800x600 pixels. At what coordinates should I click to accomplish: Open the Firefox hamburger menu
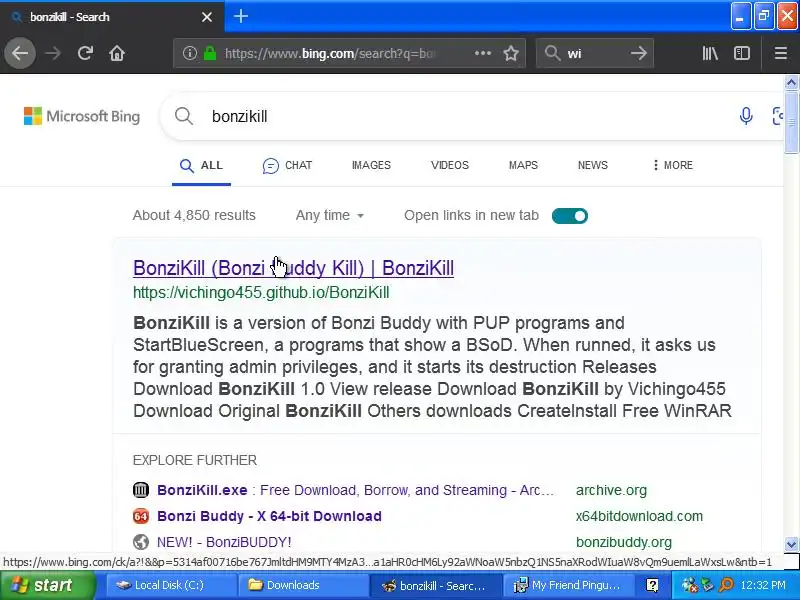[781, 53]
